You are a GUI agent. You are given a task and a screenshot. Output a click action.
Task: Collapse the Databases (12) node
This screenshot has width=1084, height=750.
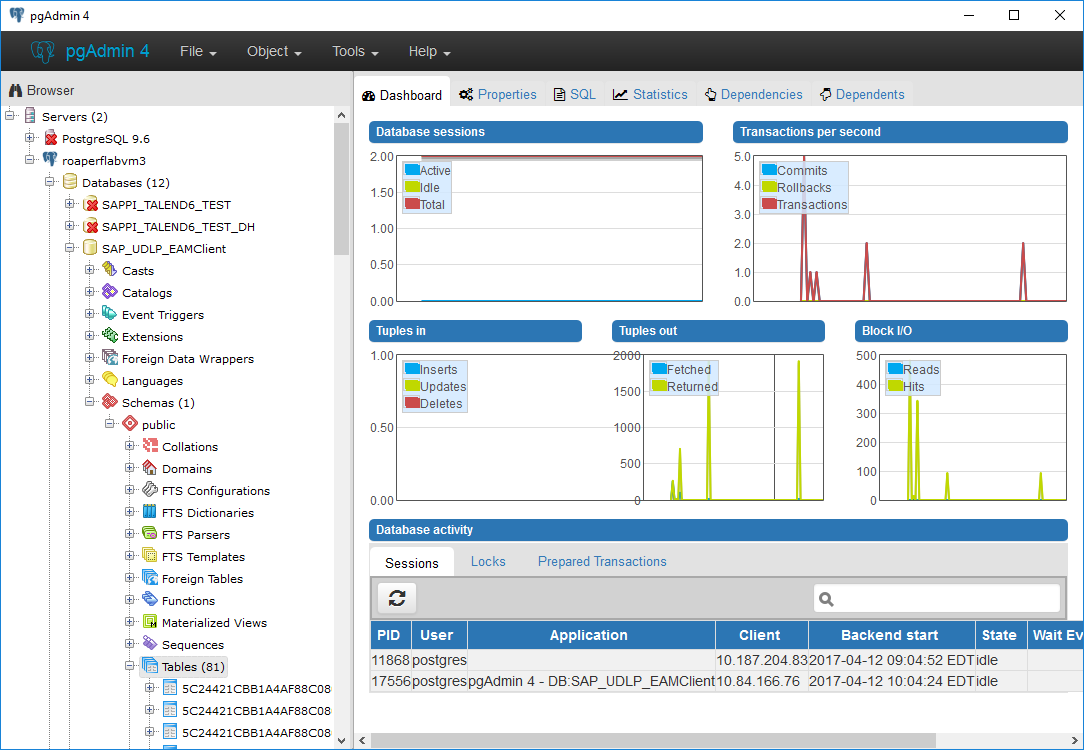click(50, 182)
